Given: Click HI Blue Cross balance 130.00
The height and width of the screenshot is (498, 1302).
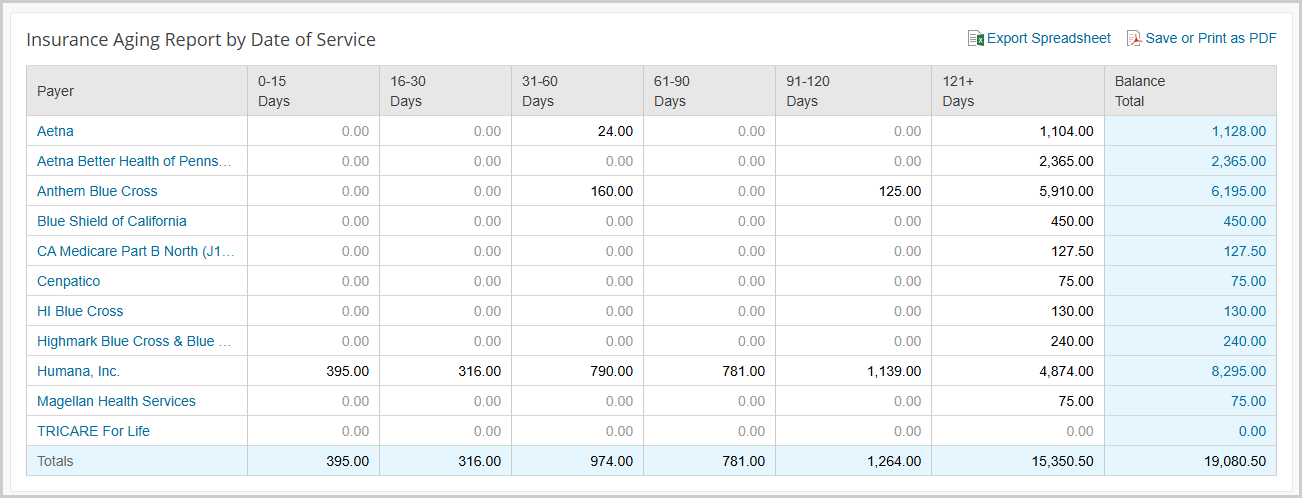Looking at the screenshot, I should (x=1244, y=311).
